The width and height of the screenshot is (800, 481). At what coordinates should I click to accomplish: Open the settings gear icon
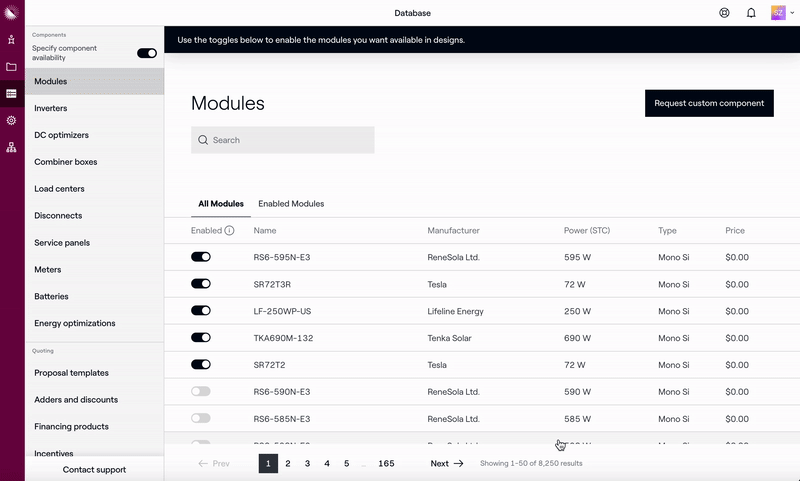click(11, 120)
